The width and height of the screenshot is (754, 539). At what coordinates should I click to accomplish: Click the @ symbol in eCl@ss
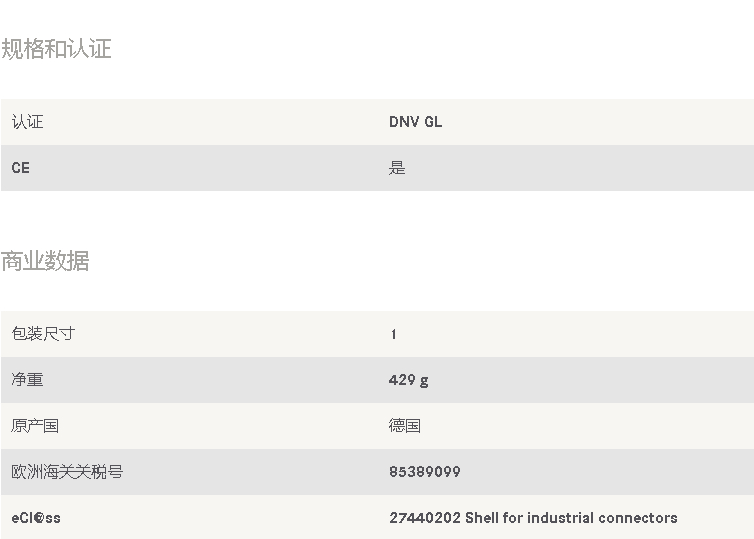39,518
